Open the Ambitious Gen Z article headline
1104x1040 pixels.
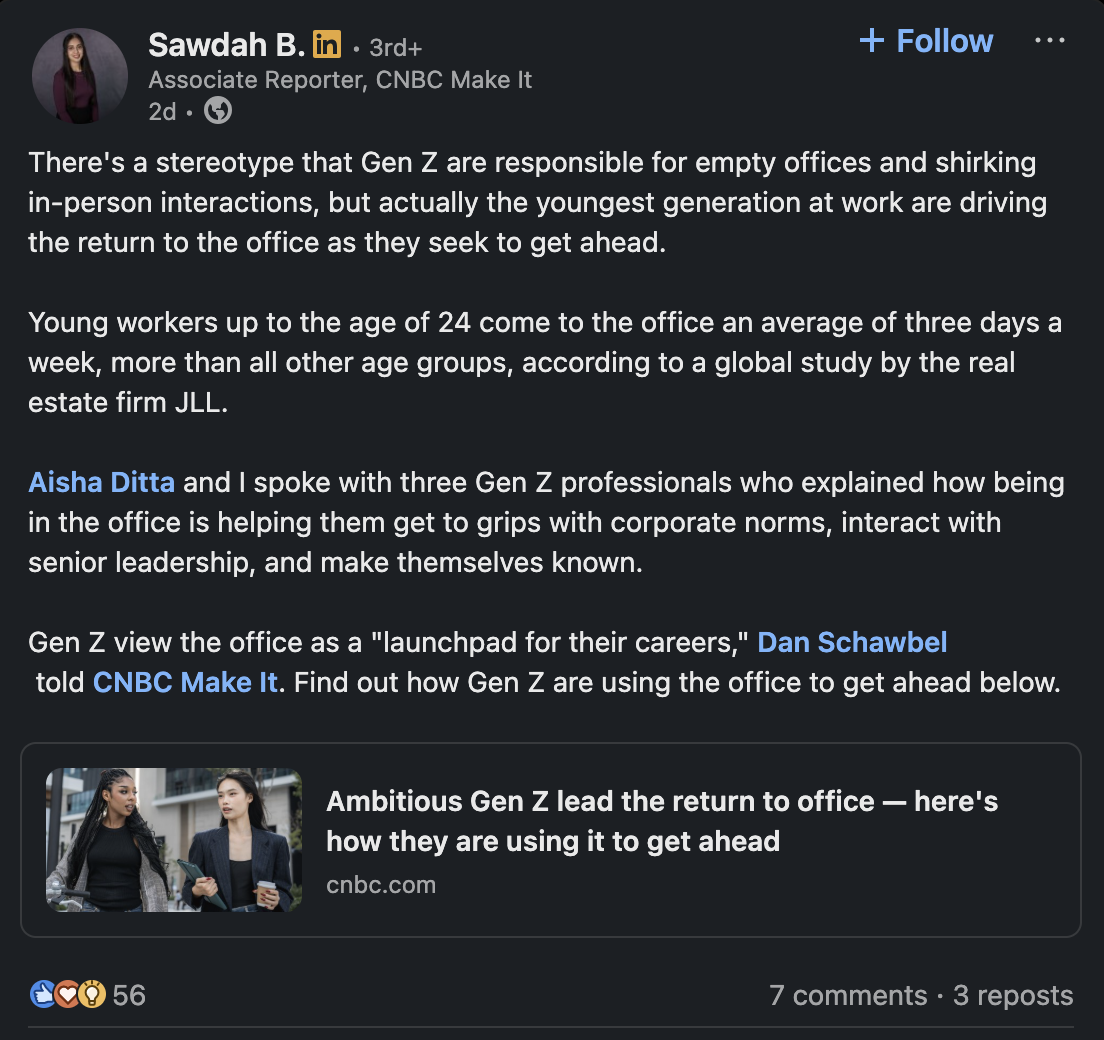661,820
